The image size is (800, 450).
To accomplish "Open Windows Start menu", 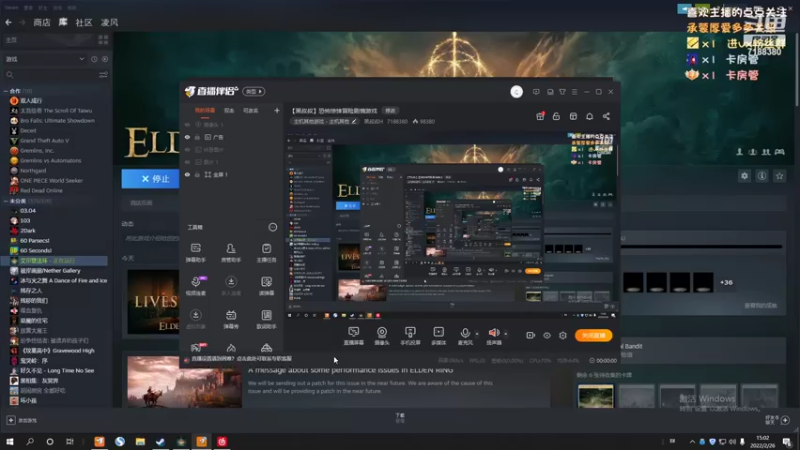I will 10,441.
